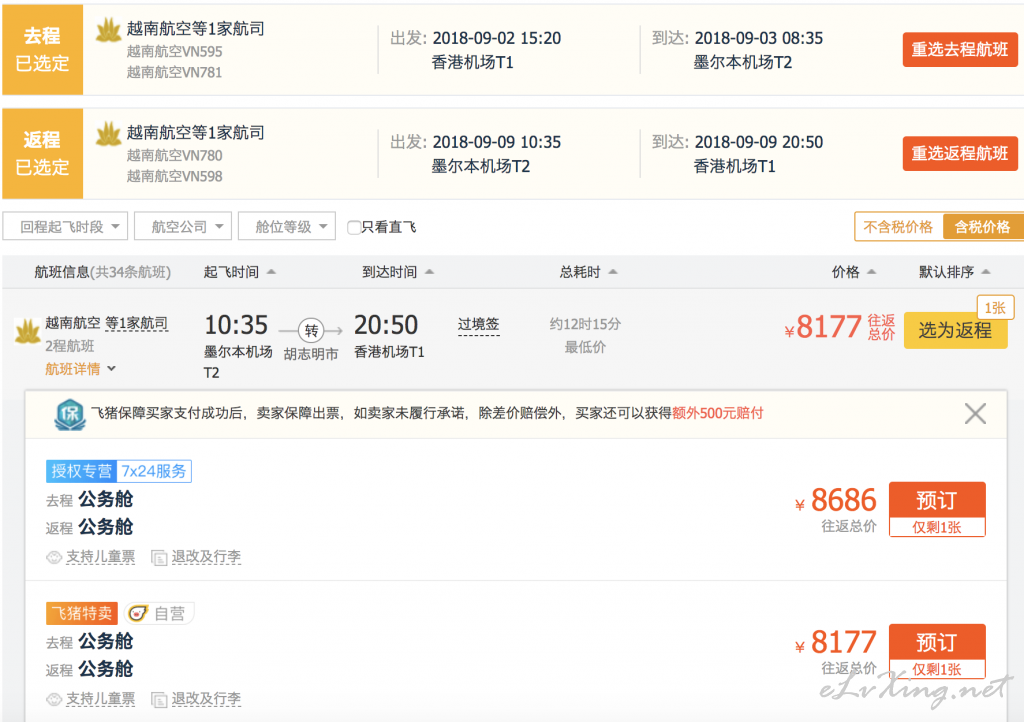Click 2程航班 label

[x=70, y=346]
